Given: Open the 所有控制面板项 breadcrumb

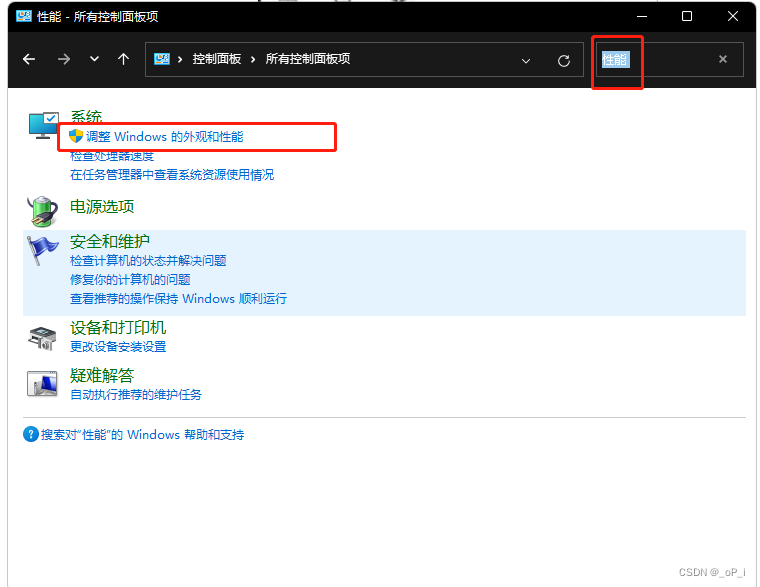Looking at the screenshot, I should 308,59.
